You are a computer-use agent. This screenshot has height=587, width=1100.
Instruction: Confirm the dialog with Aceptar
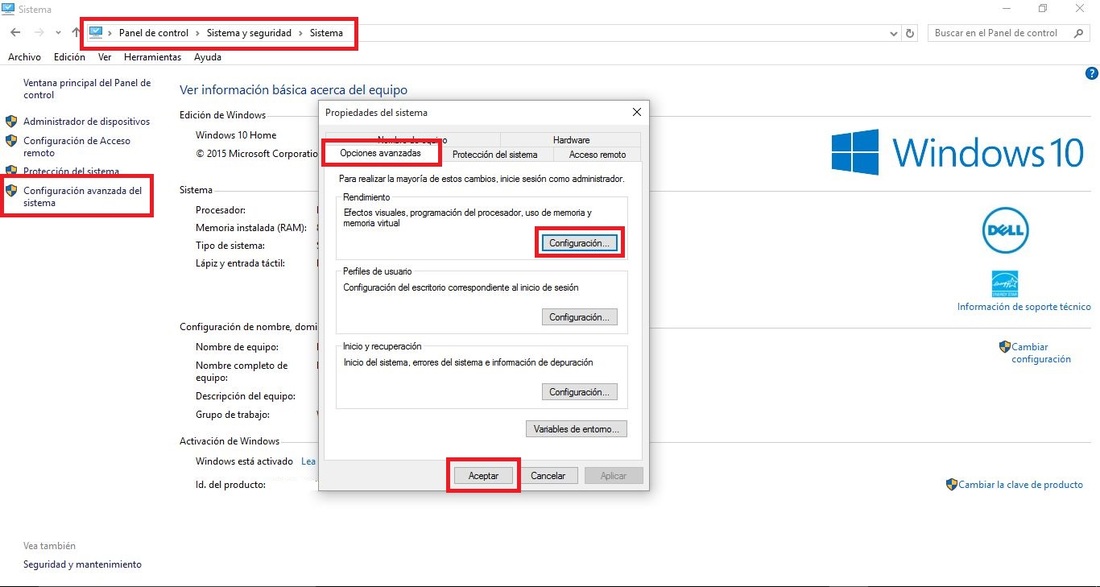(x=483, y=475)
